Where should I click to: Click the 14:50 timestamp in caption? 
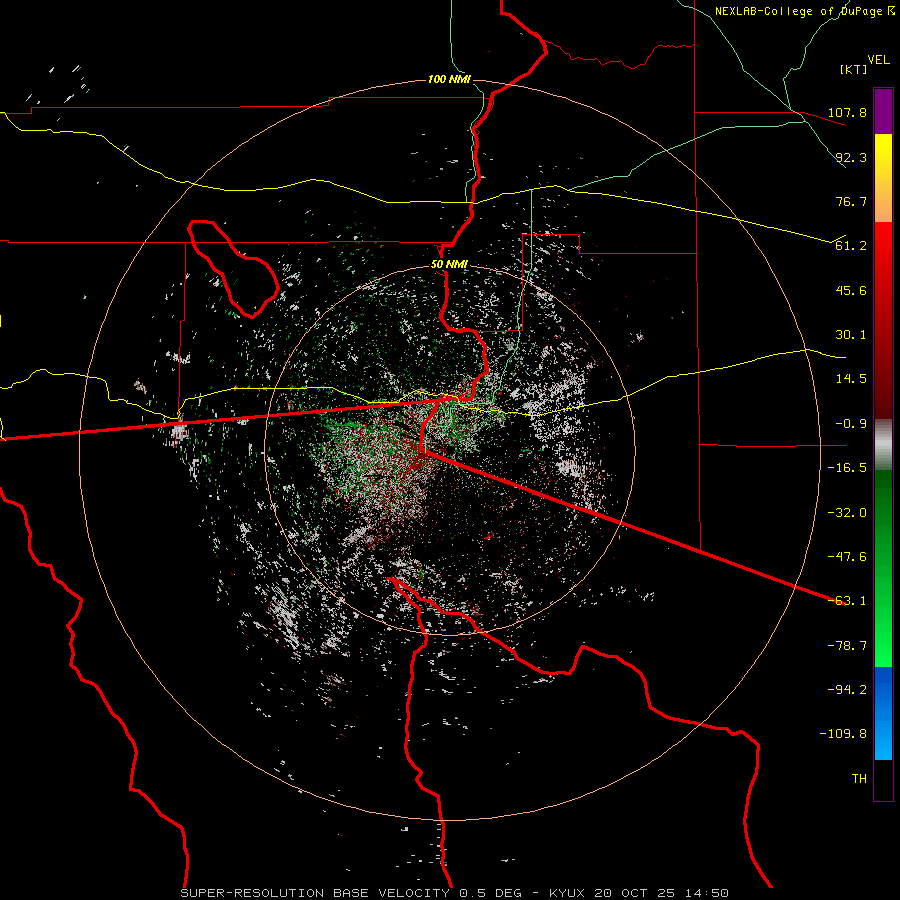pyautogui.click(x=708, y=893)
